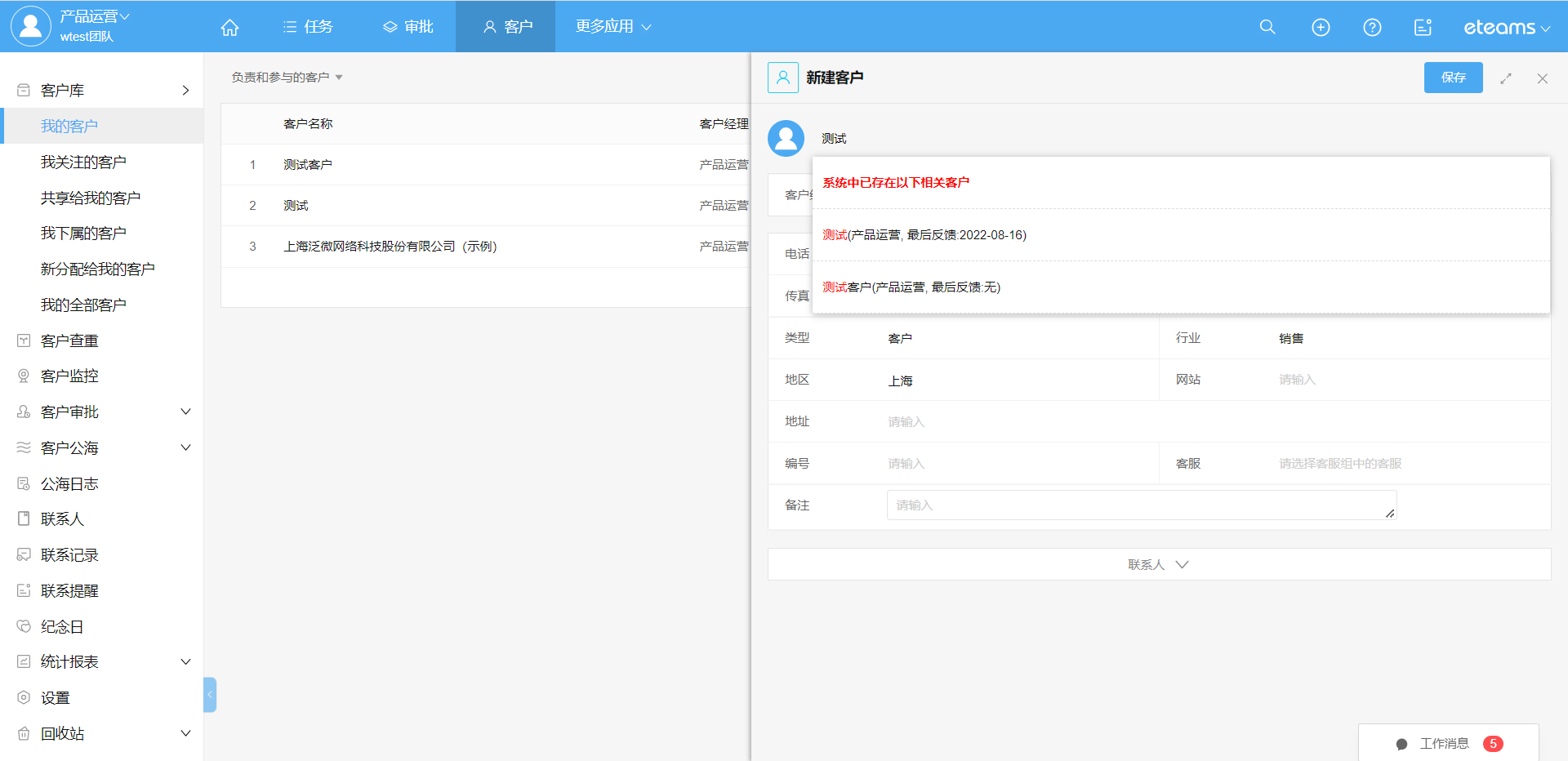Screen dimensions: 1568x761
Task: Open the help question mark icon
Action: (x=1372, y=27)
